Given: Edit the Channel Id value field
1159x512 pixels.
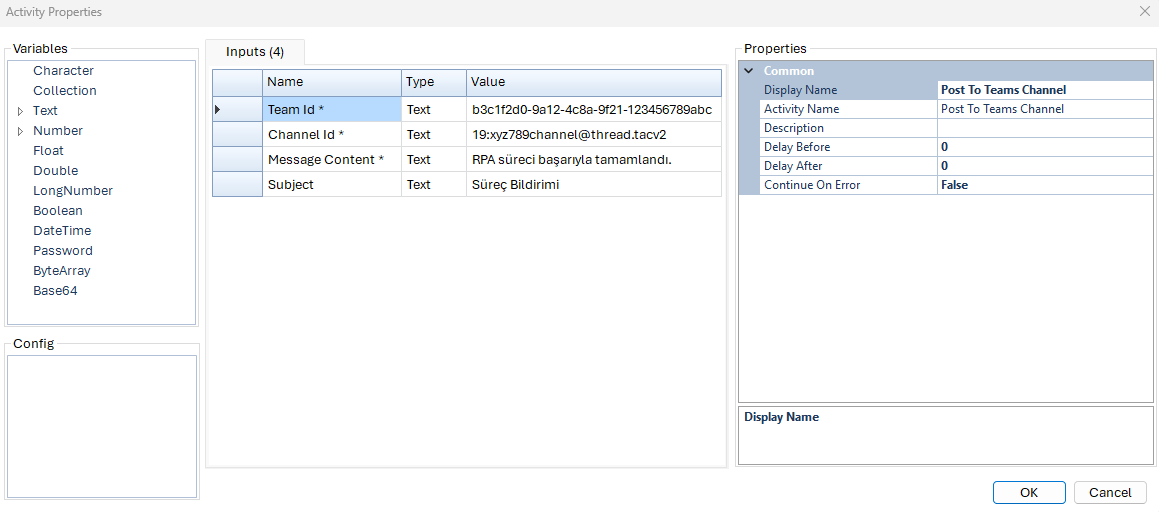Looking at the screenshot, I should click(x=592, y=135).
